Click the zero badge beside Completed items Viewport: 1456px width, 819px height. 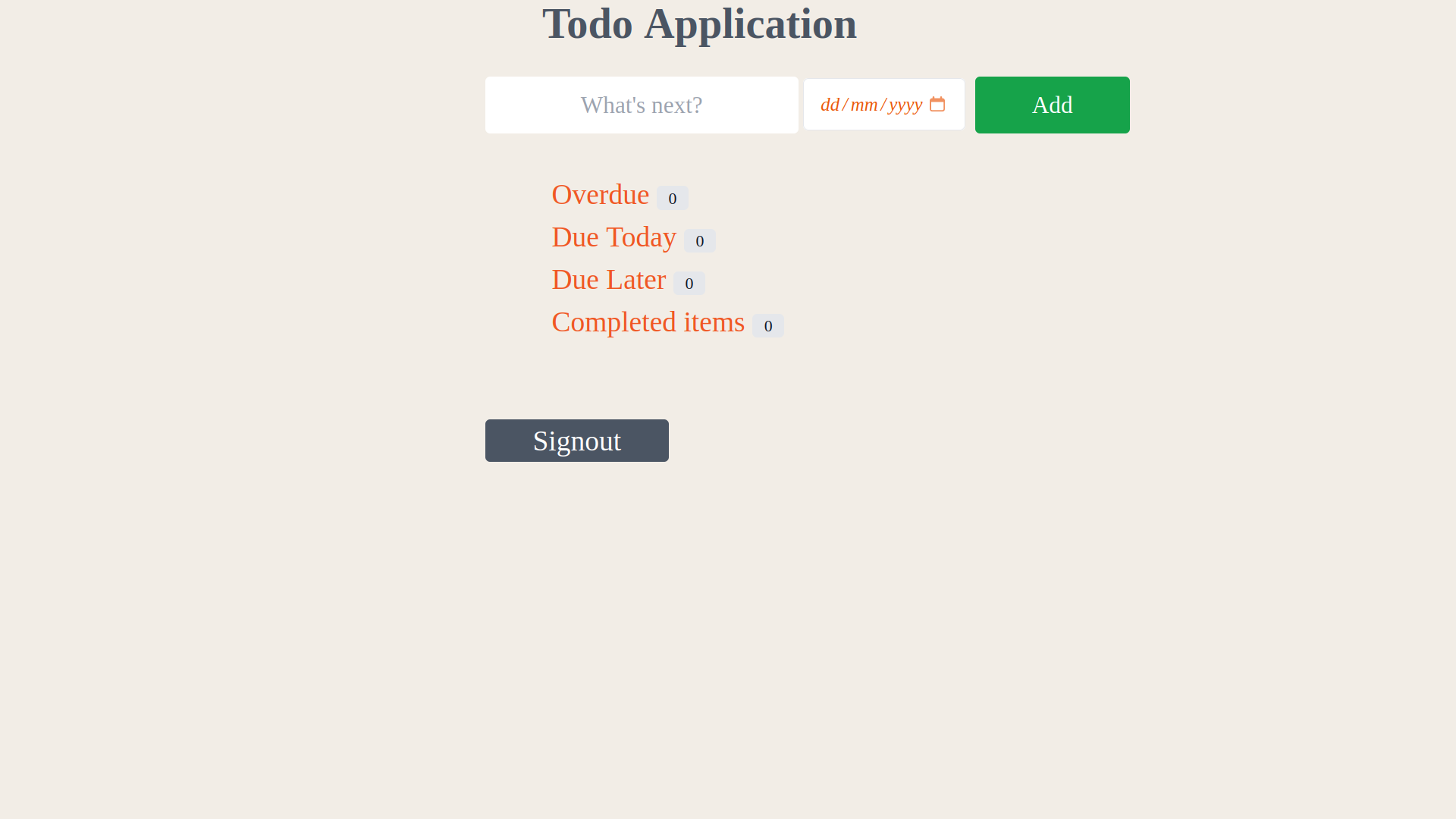(768, 325)
